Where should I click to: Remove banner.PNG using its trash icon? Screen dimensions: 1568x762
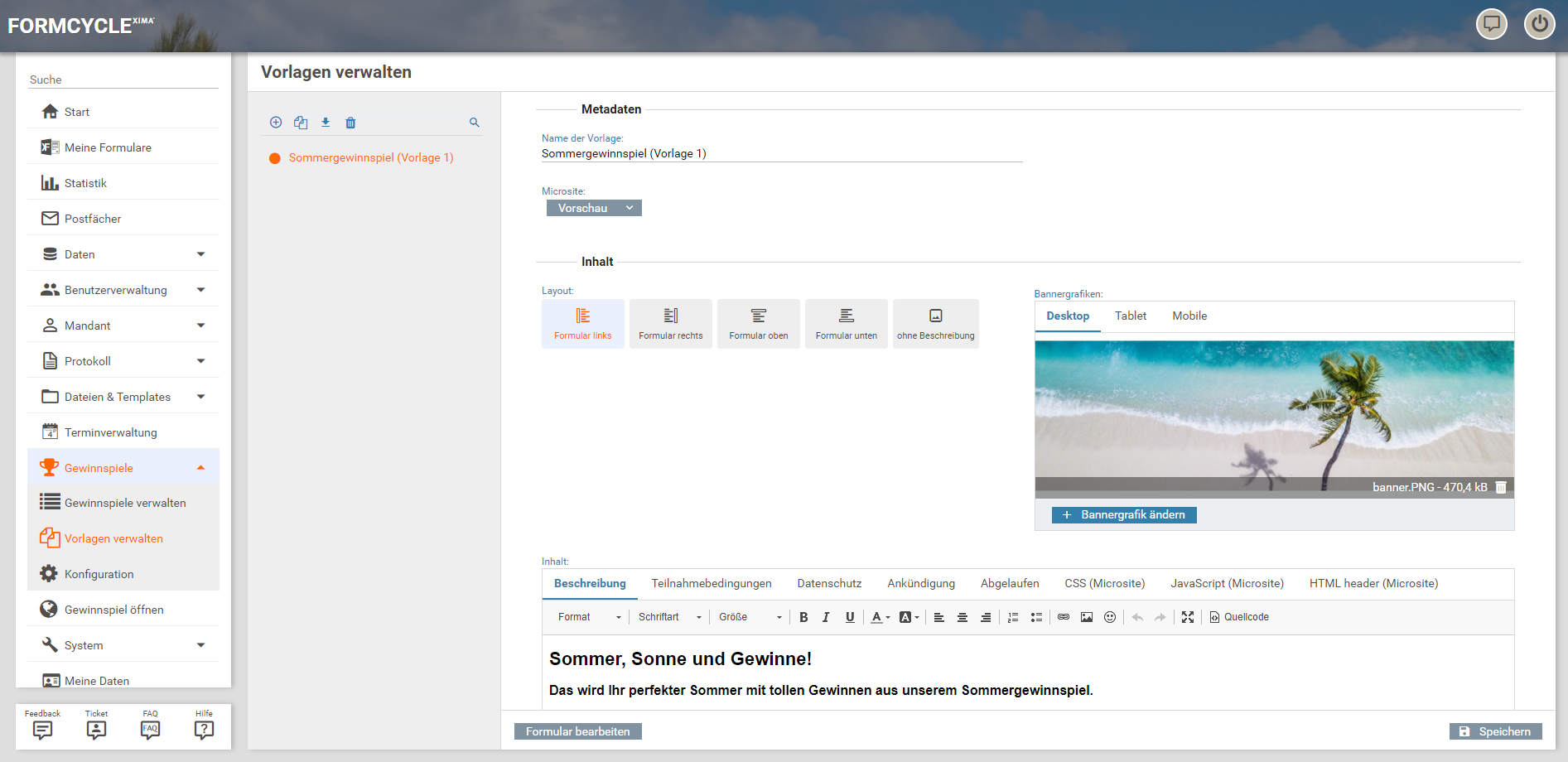click(x=1501, y=487)
